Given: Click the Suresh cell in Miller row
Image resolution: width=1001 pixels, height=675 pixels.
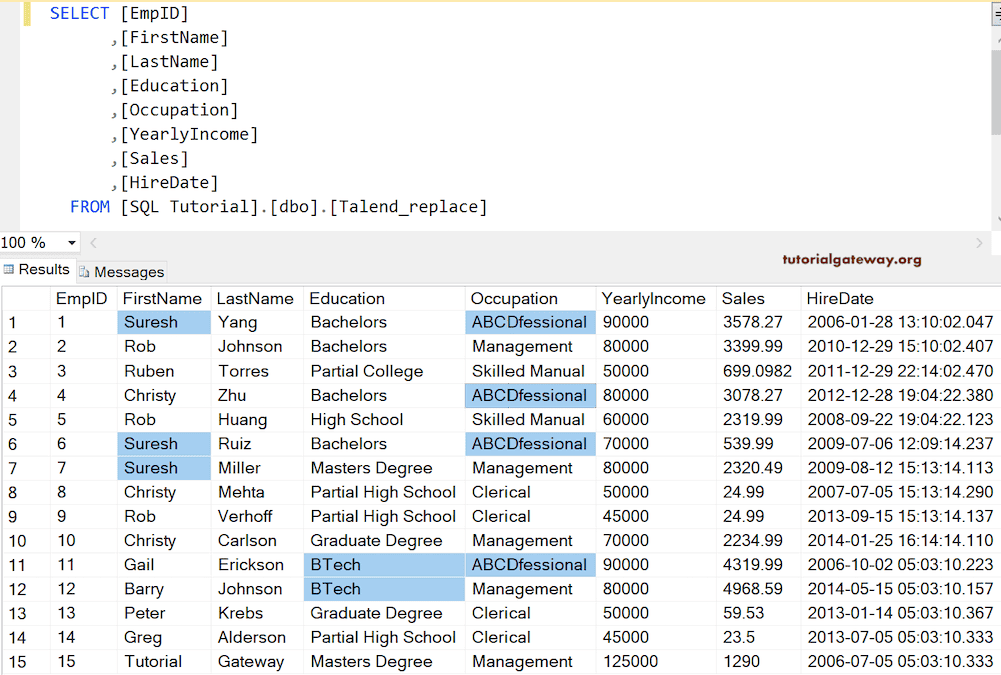Looking at the screenshot, I should (x=164, y=467).
